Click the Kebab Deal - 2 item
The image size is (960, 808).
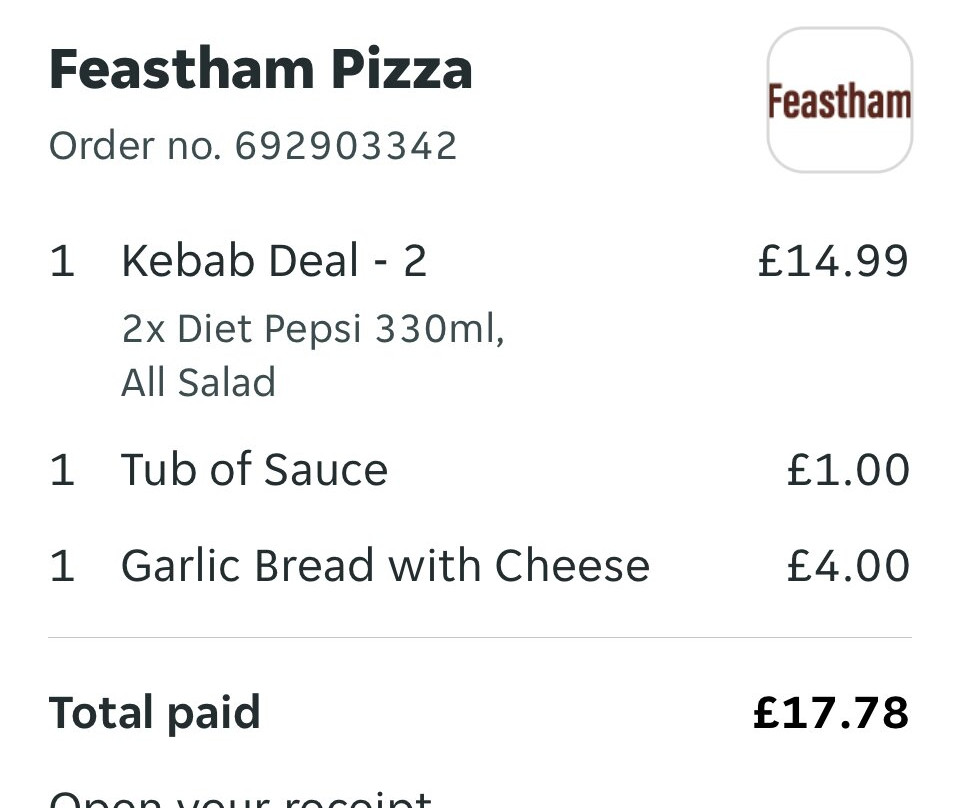[x=274, y=261]
